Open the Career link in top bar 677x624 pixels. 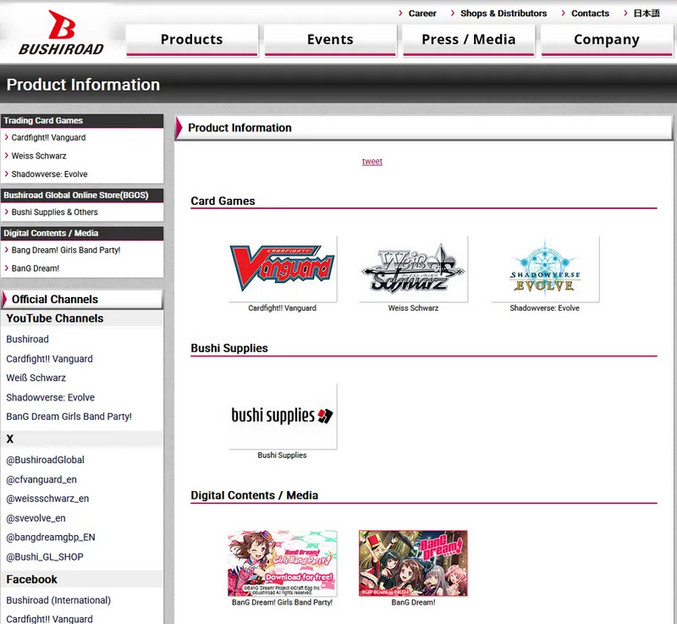(x=422, y=14)
